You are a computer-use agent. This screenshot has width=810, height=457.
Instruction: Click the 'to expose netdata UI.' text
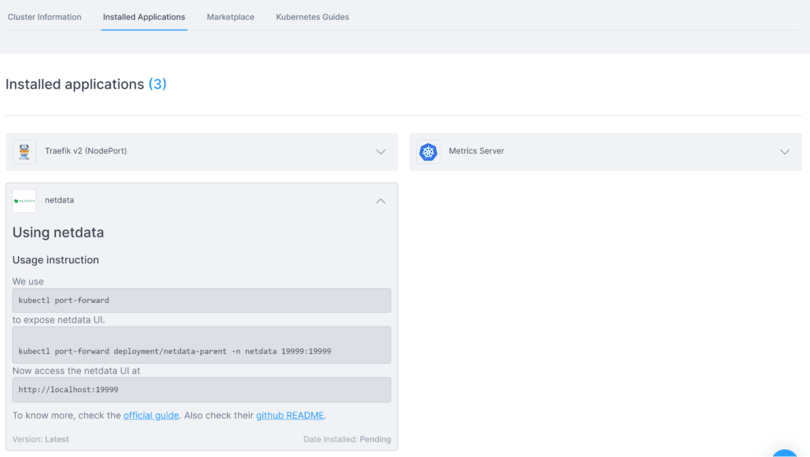pos(58,320)
